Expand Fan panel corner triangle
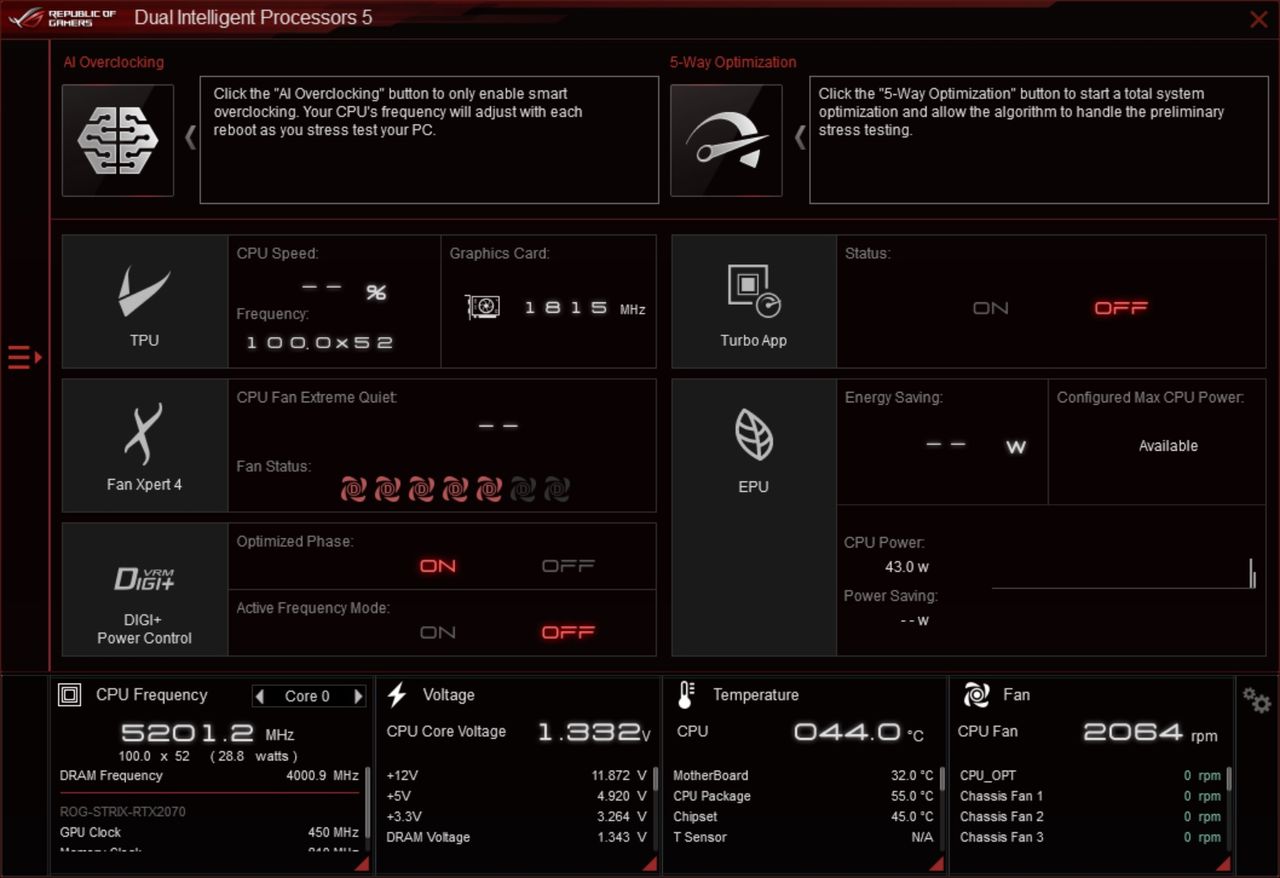Image resolution: width=1280 pixels, height=878 pixels. point(1223,863)
